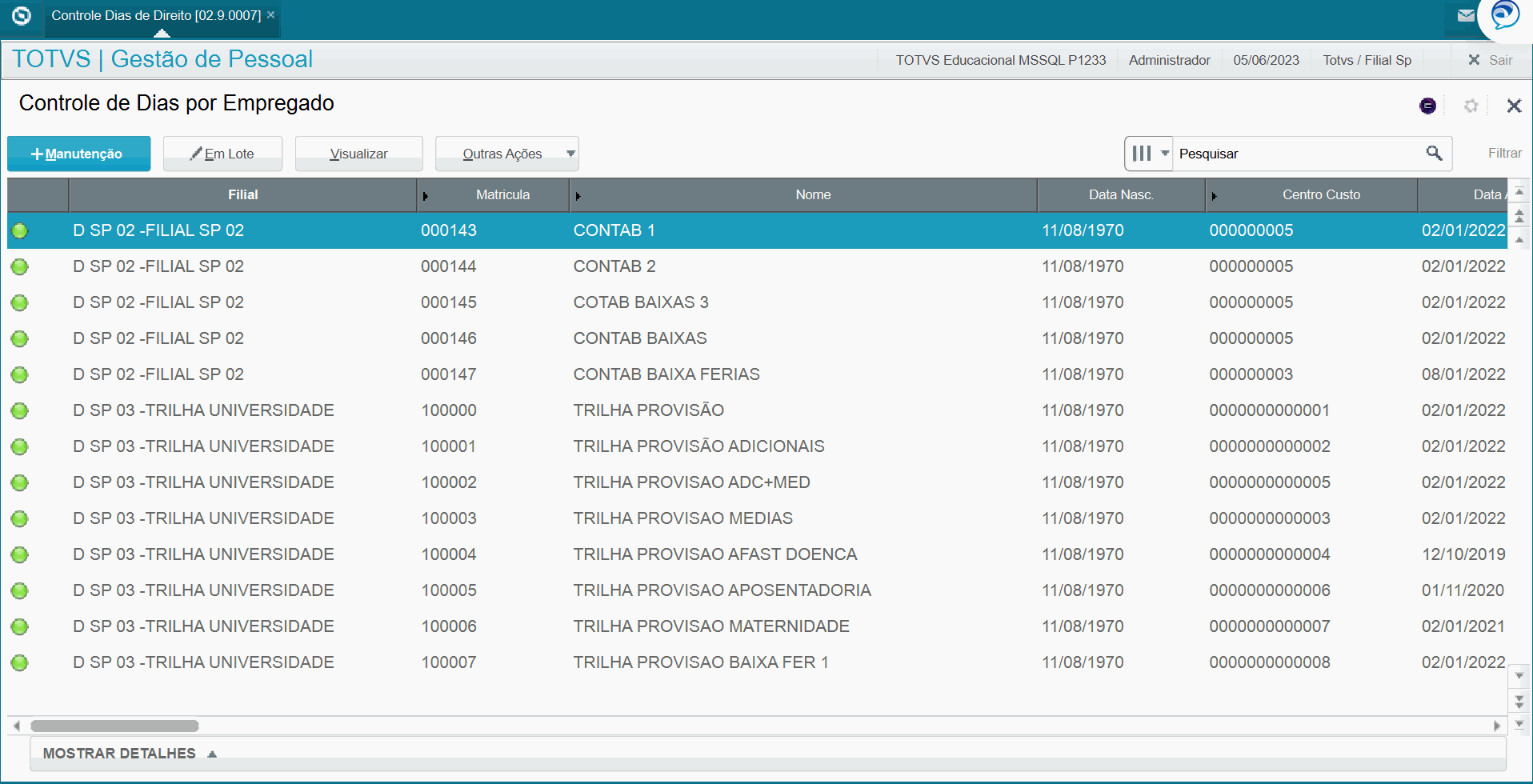Click green status icon for CONTAB 2
The image size is (1533, 784).
(20, 267)
